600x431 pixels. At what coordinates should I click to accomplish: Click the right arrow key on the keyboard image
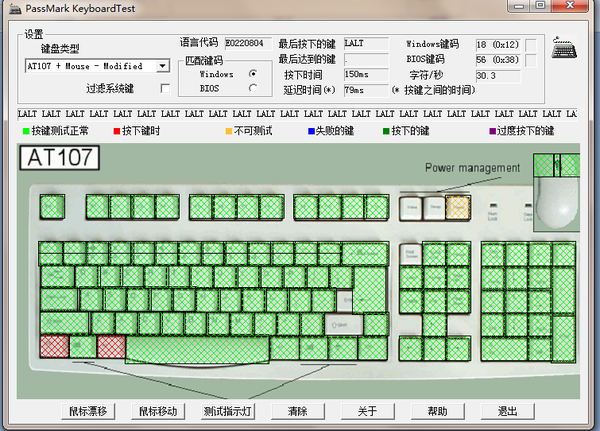[458, 349]
